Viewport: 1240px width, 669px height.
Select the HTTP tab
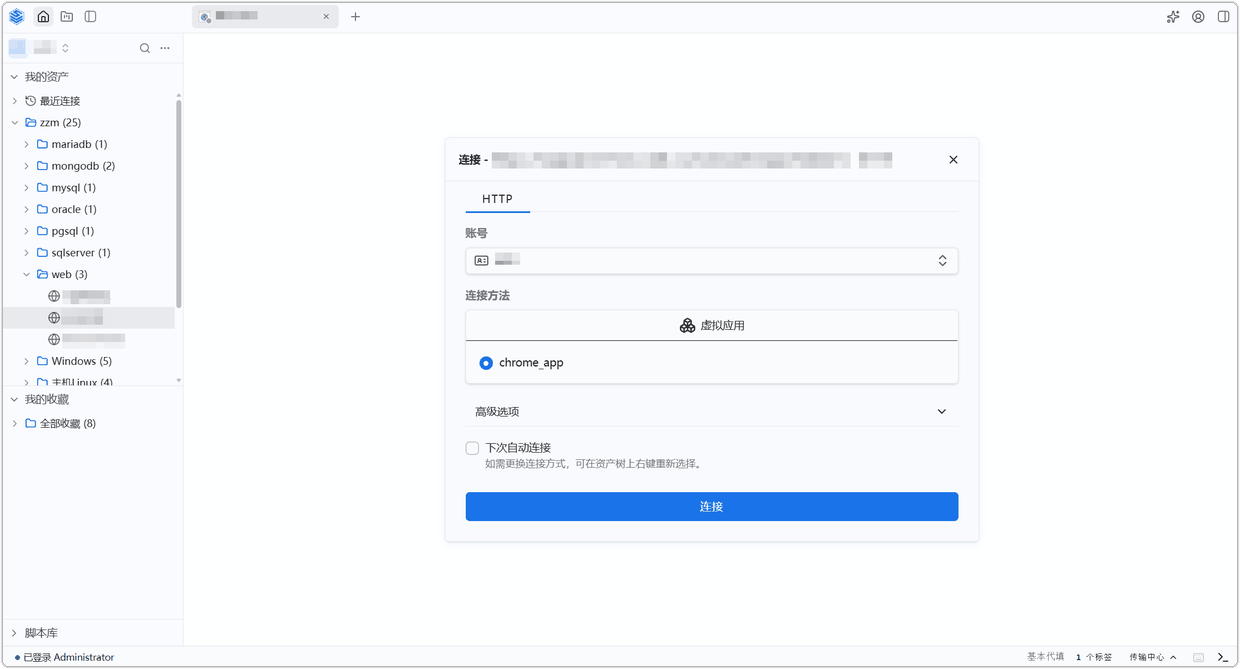pyautogui.click(x=497, y=199)
